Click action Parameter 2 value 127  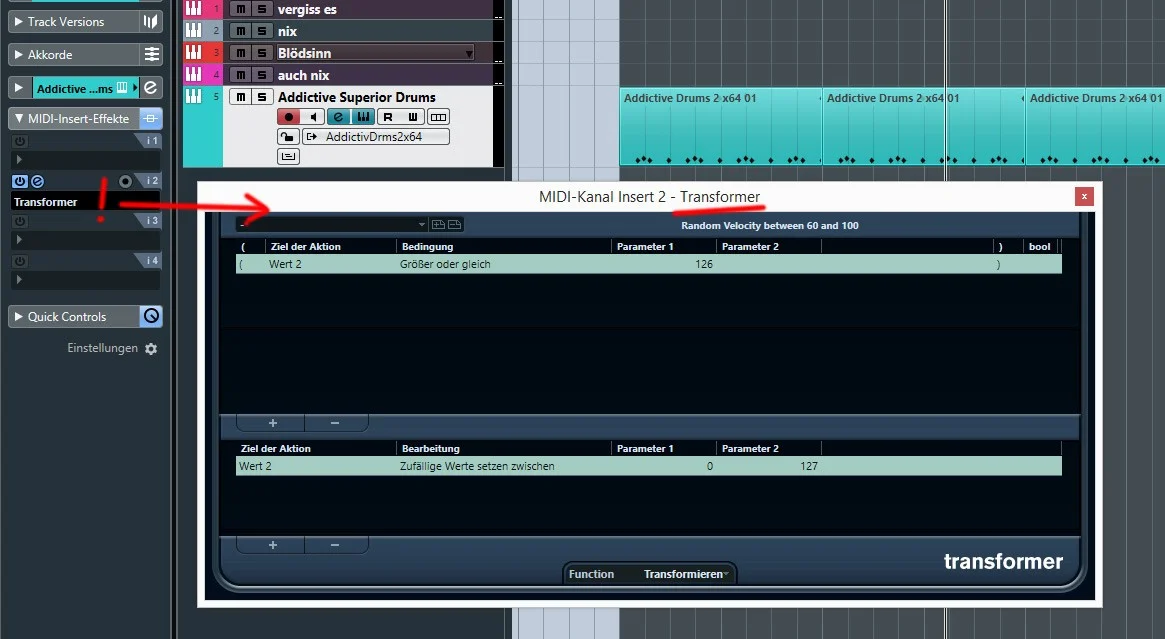pos(808,466)
